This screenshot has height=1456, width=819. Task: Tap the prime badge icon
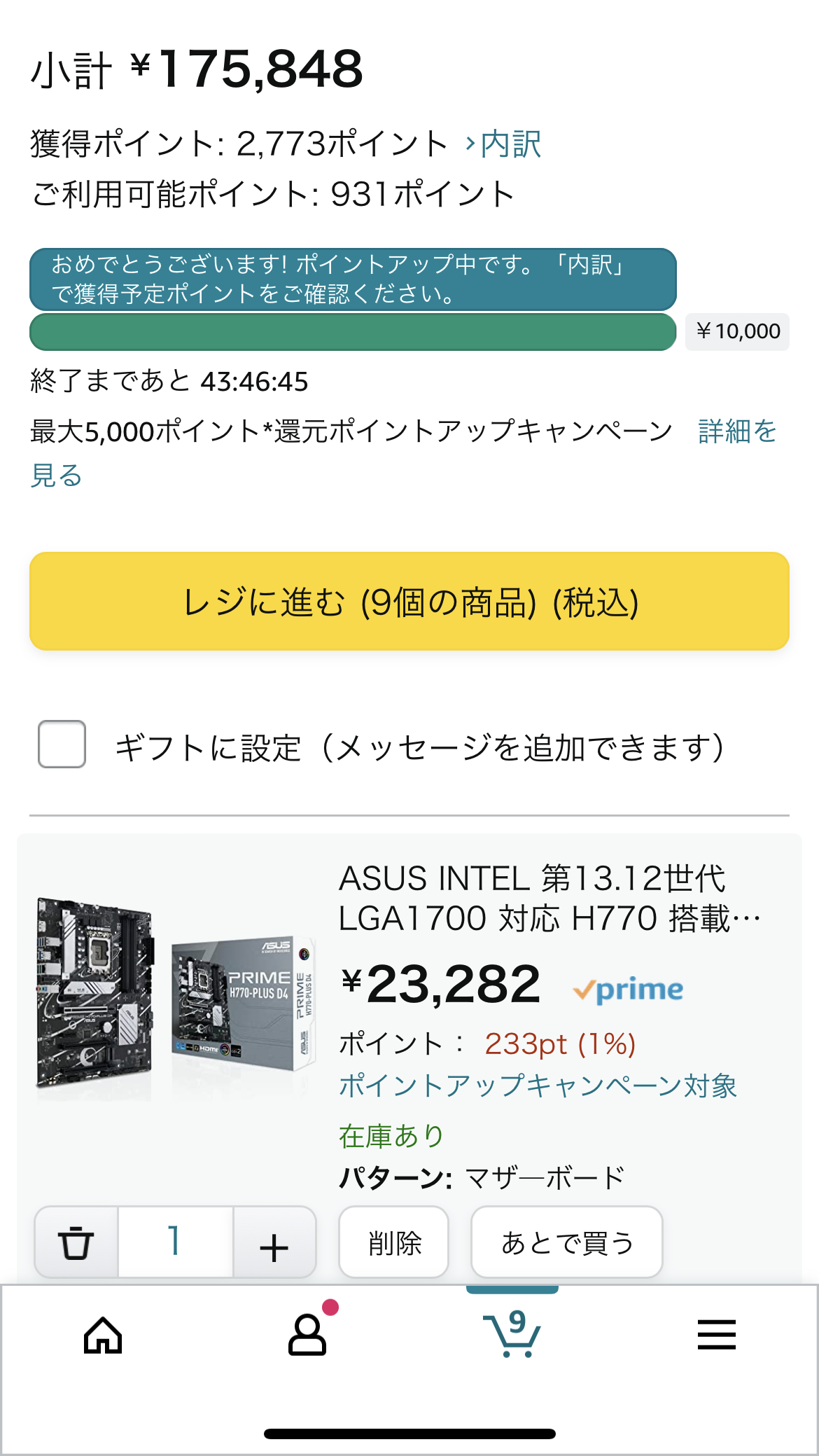(628, 989)
